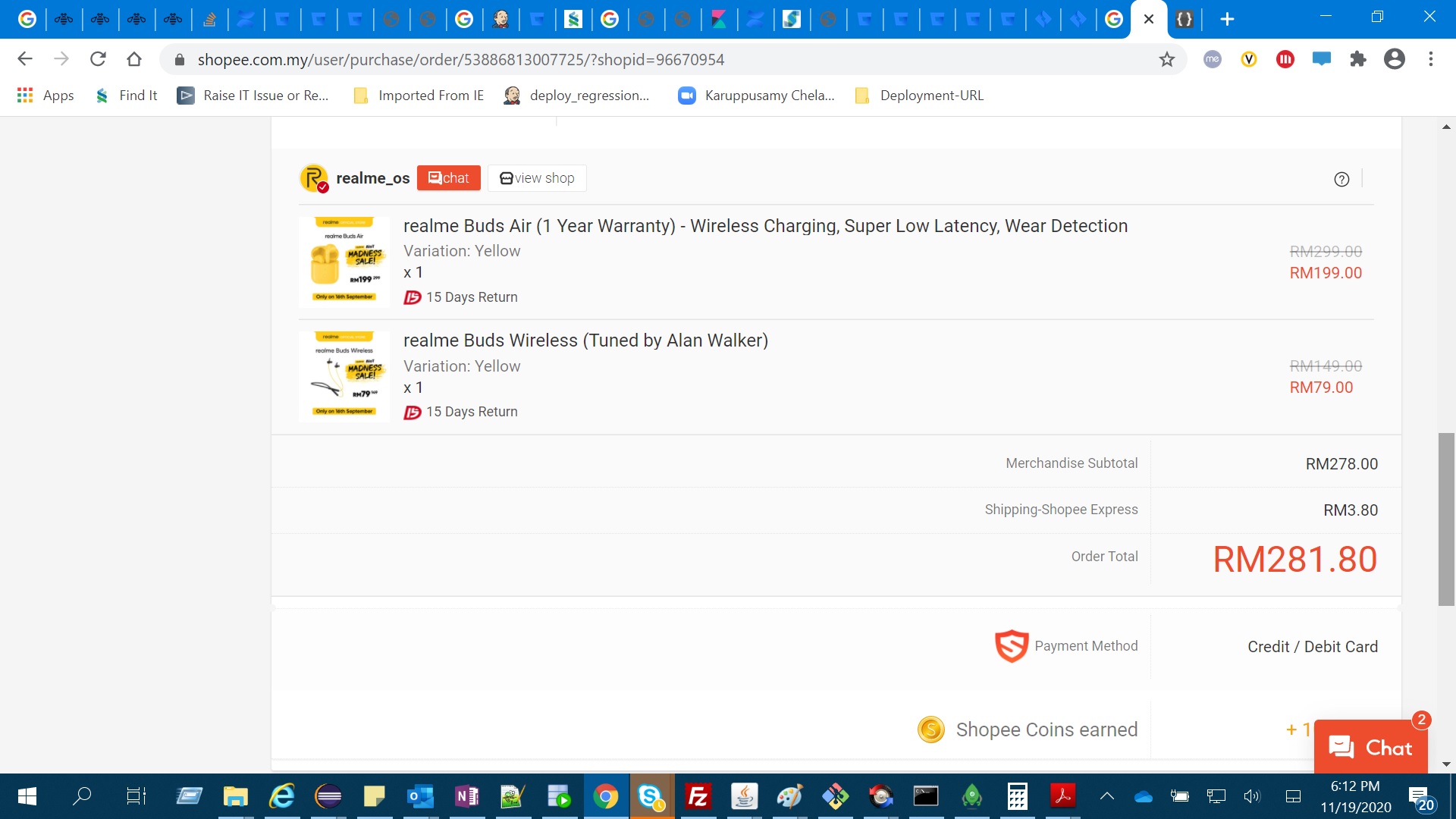Click the address bar URL
This screenshot has height=819, width=1456.
coord(461,60)
